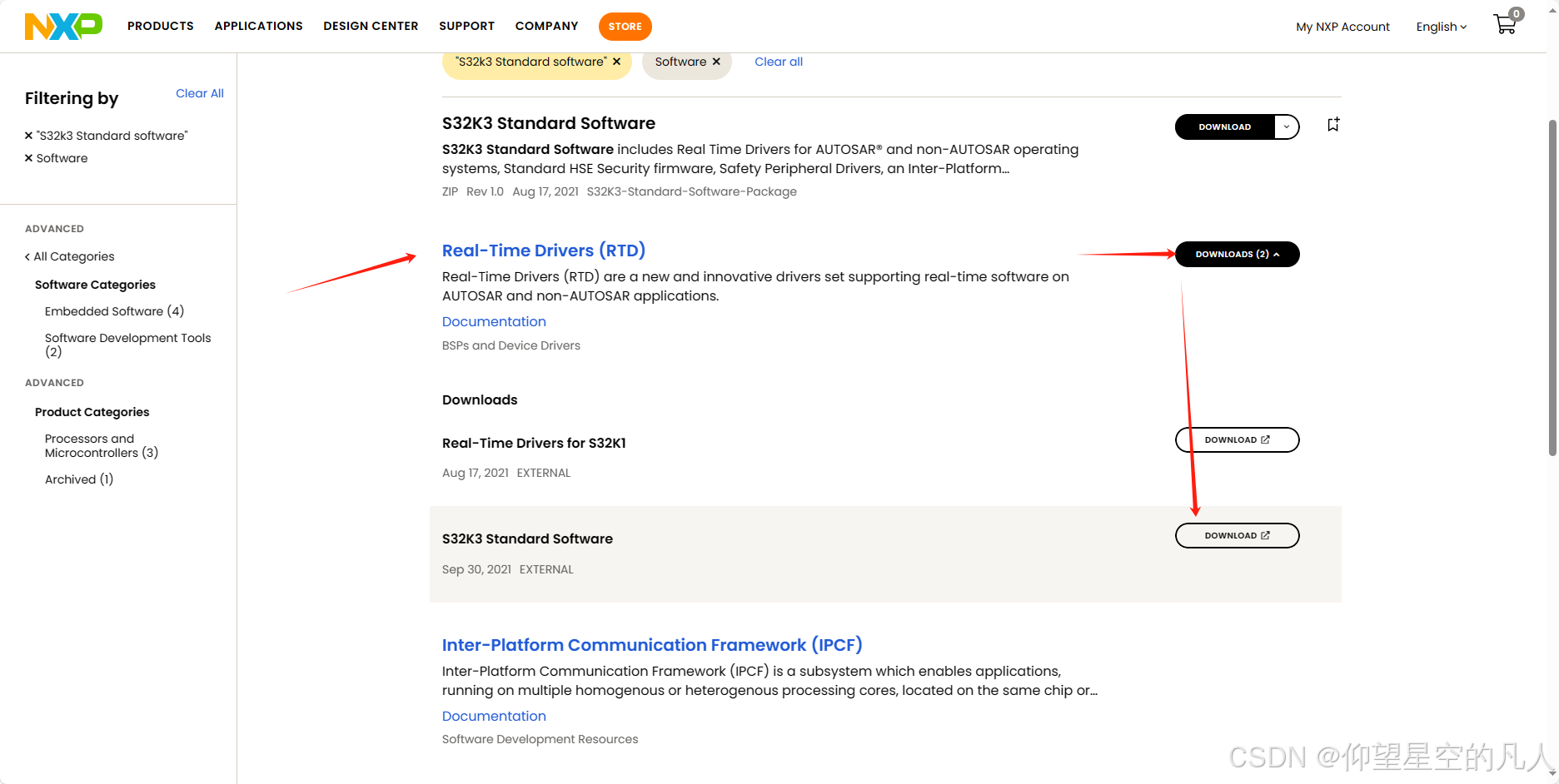The width and height of the screenshot is (1559, 784).
Task: Open the English language dropdown
Action: coord(1442,27)
